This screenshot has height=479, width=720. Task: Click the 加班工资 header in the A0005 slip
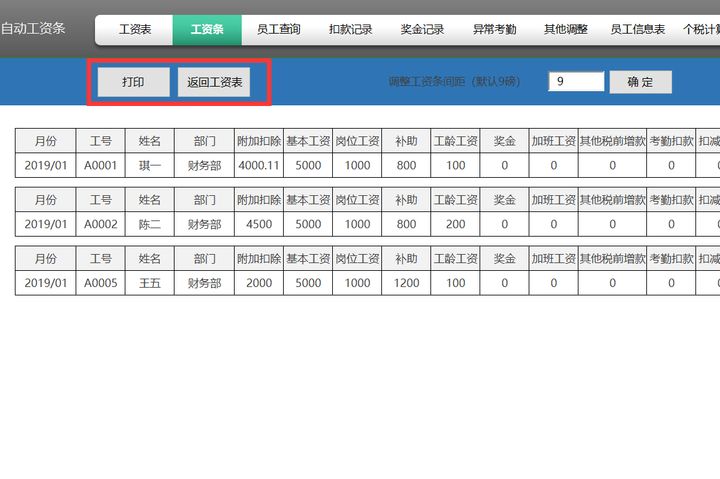click(x=554, y=259)
